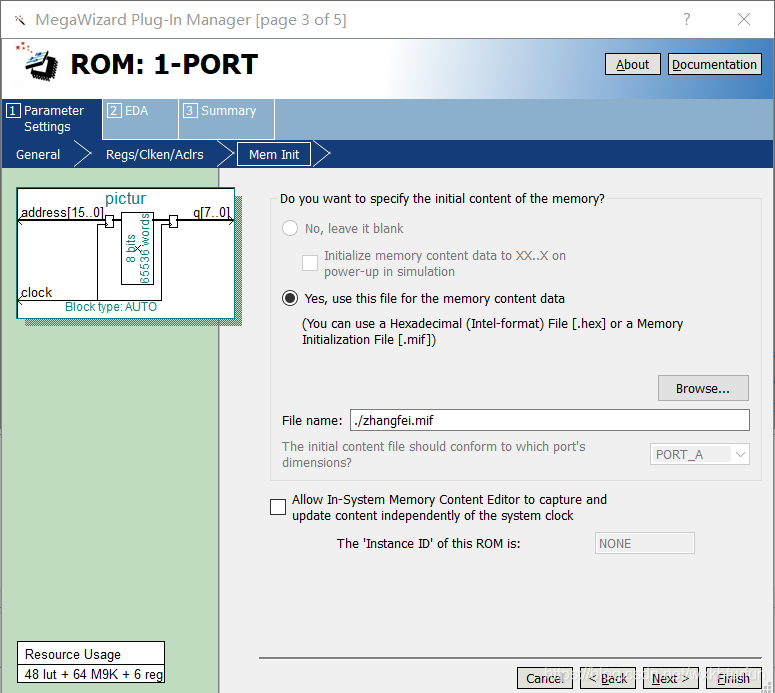Click '48 lut + 64 M9K + 6 reg' text
The width and height of the screenshot is (775, 693).
[x=94, y=674]
